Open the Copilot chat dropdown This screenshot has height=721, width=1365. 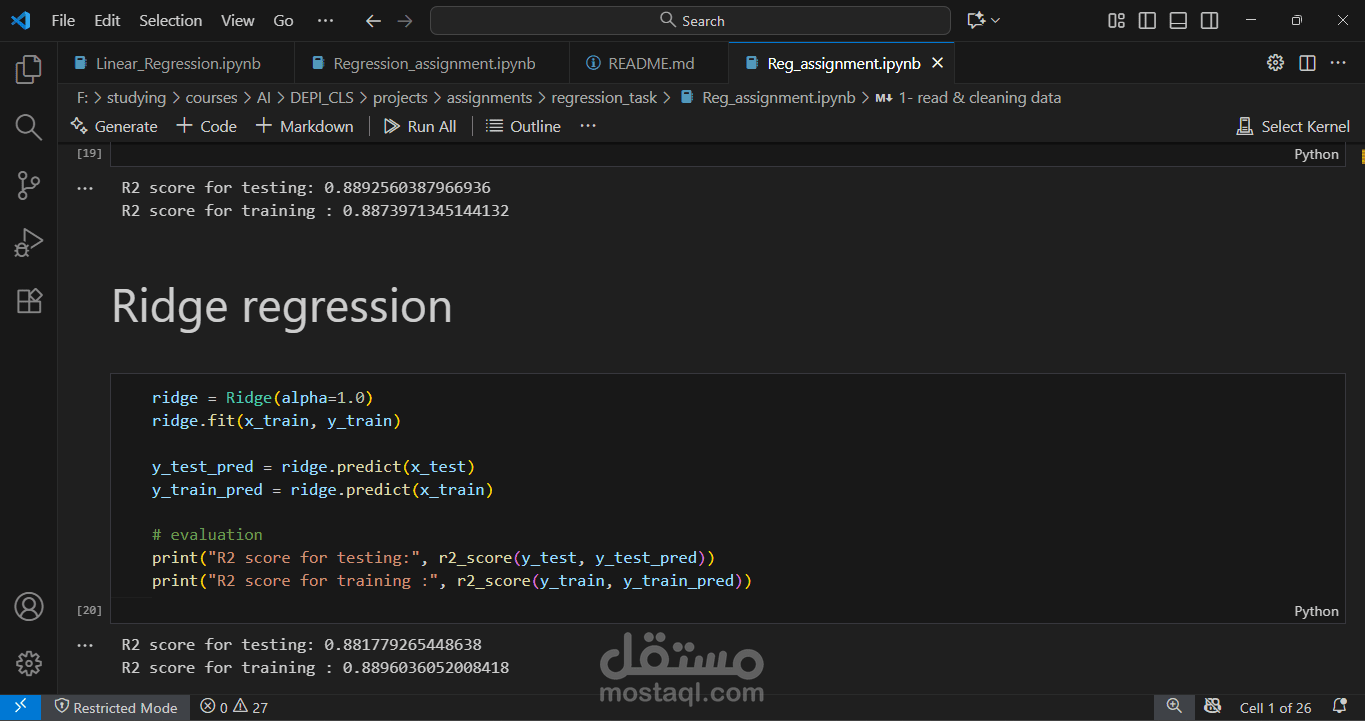996,20
